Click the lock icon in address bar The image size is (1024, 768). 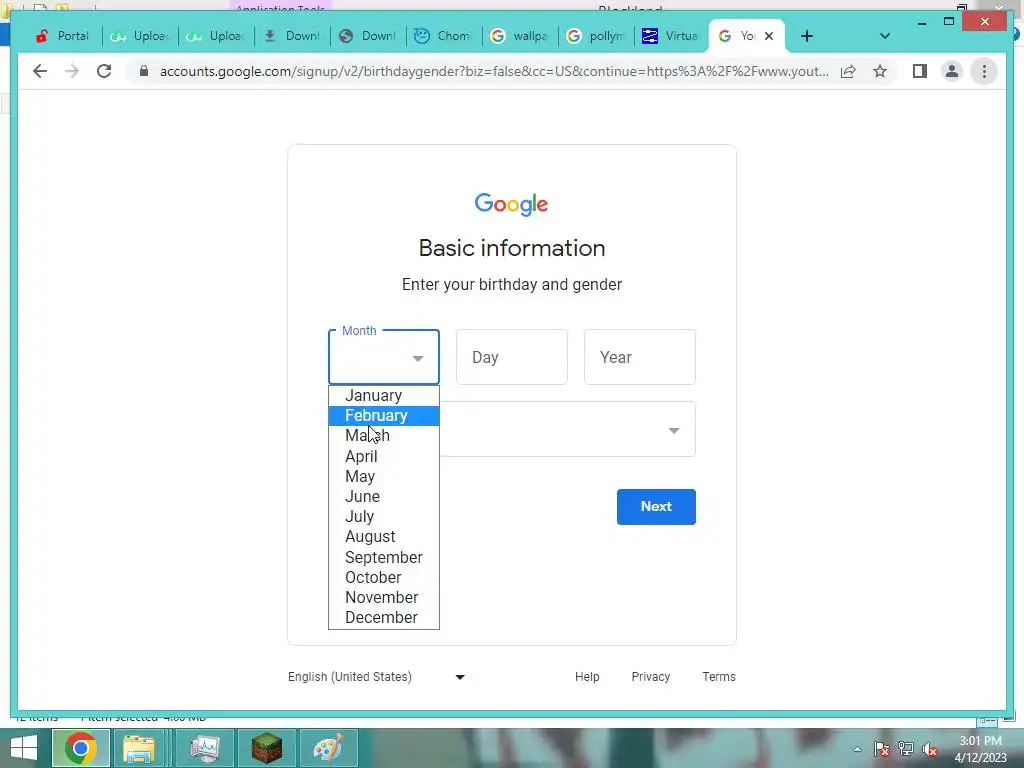tap(144, 71)
